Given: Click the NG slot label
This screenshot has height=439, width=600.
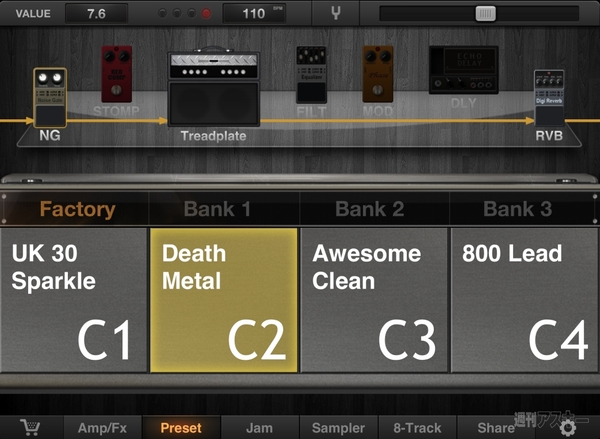Looking at the screenshot, I should 50,135.
